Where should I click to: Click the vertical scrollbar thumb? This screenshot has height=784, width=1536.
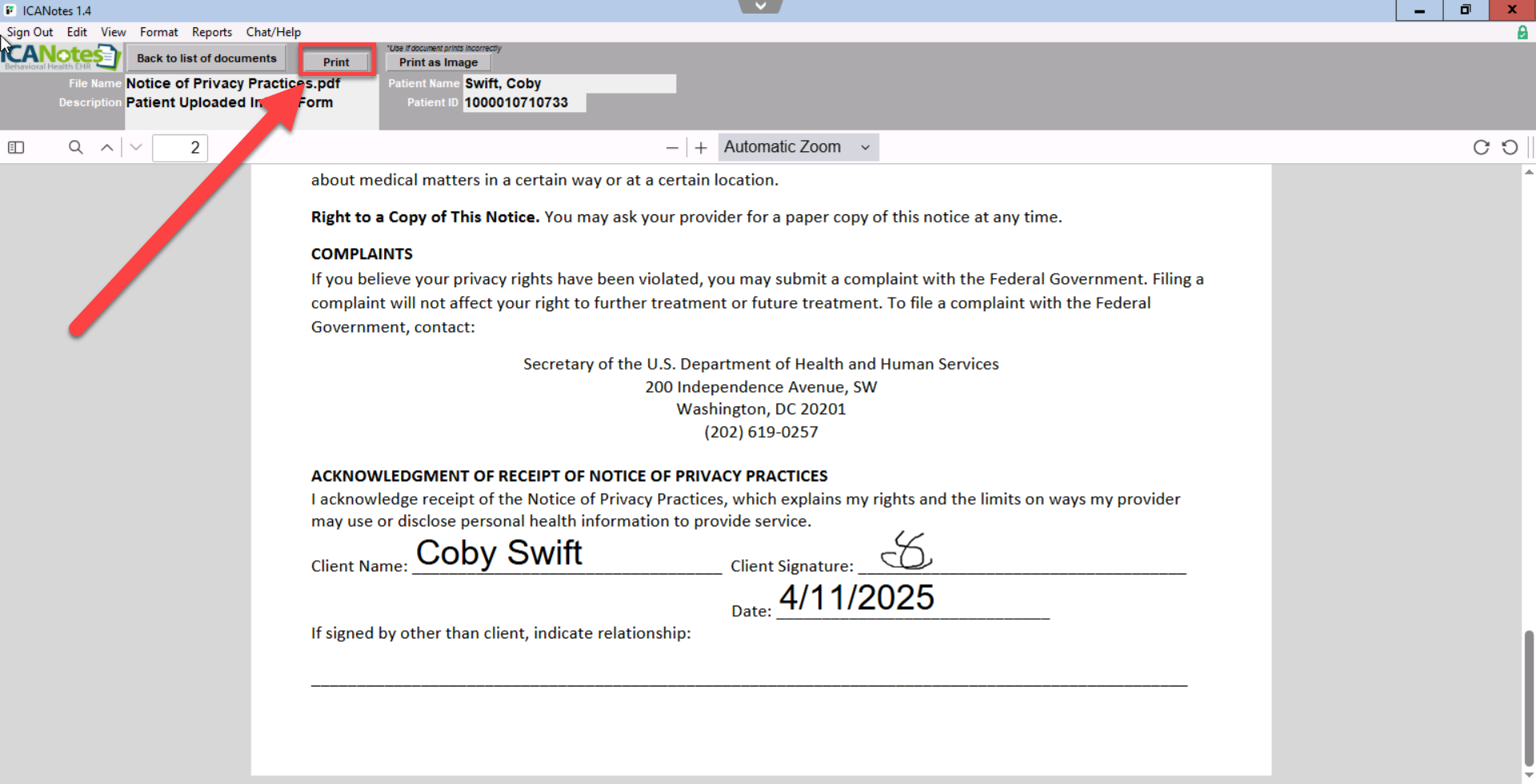[1528, 696]
